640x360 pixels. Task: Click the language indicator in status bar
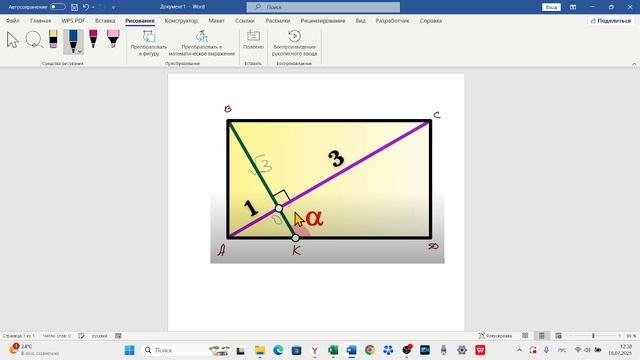pyautogui.click(x=99, y=336)
